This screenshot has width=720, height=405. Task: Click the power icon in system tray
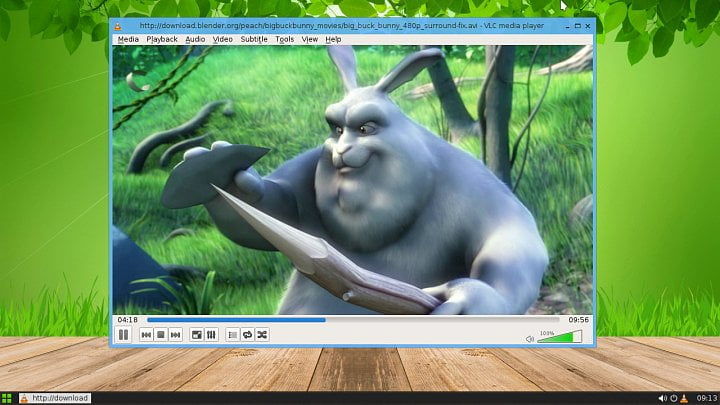coord(674,398)
